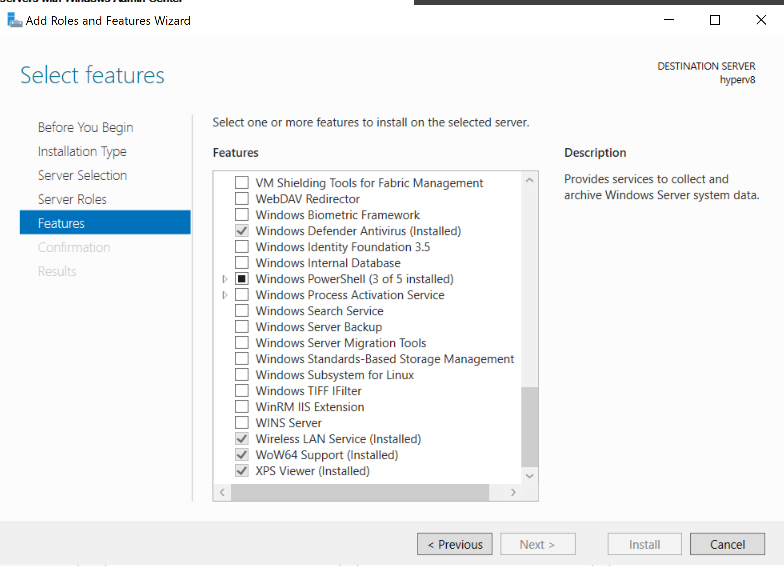Expand the Windows PowerShell tree node
This screenshot has width=784, height=566.
[224, 279]
